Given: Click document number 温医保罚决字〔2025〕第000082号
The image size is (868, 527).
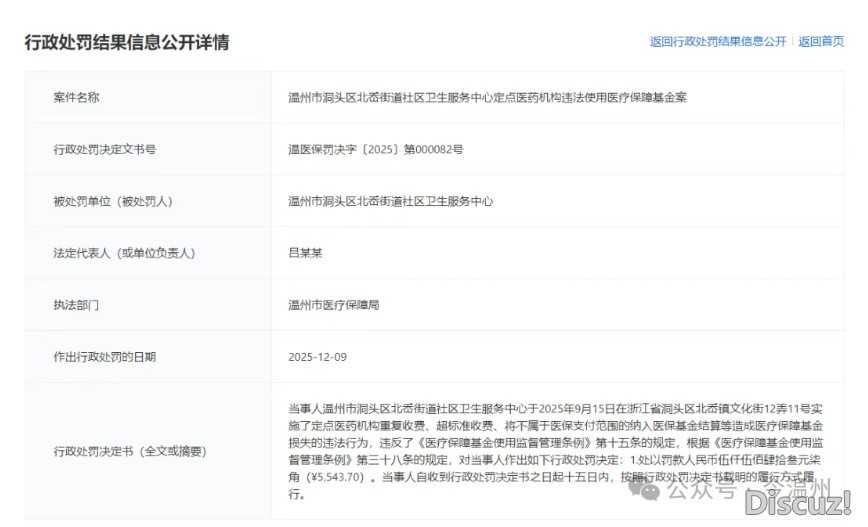Looking at the screenshot, I should coord(375,149).
